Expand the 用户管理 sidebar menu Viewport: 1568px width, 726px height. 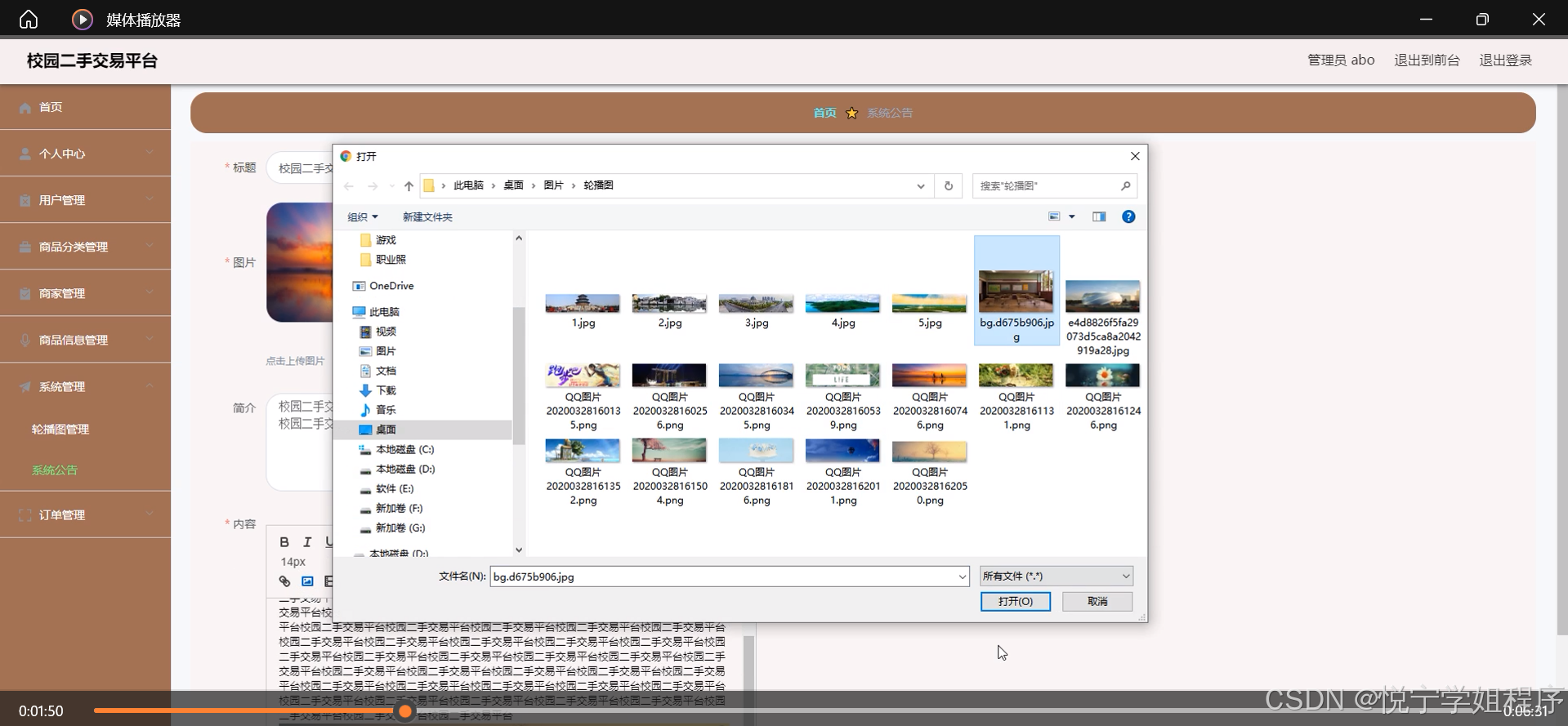(86, 200)
